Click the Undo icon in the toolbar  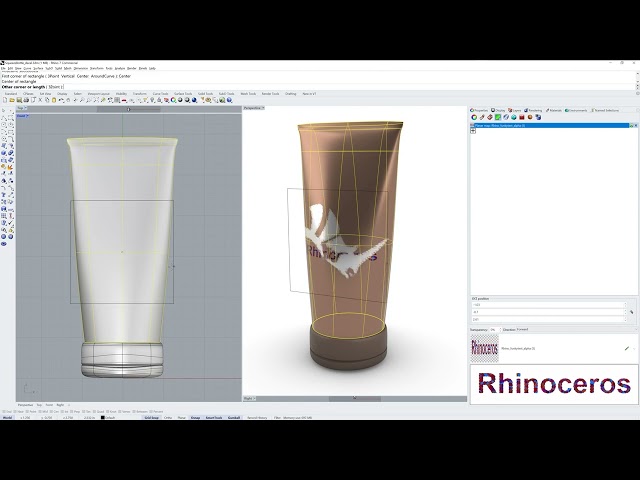tap(61, 100)
